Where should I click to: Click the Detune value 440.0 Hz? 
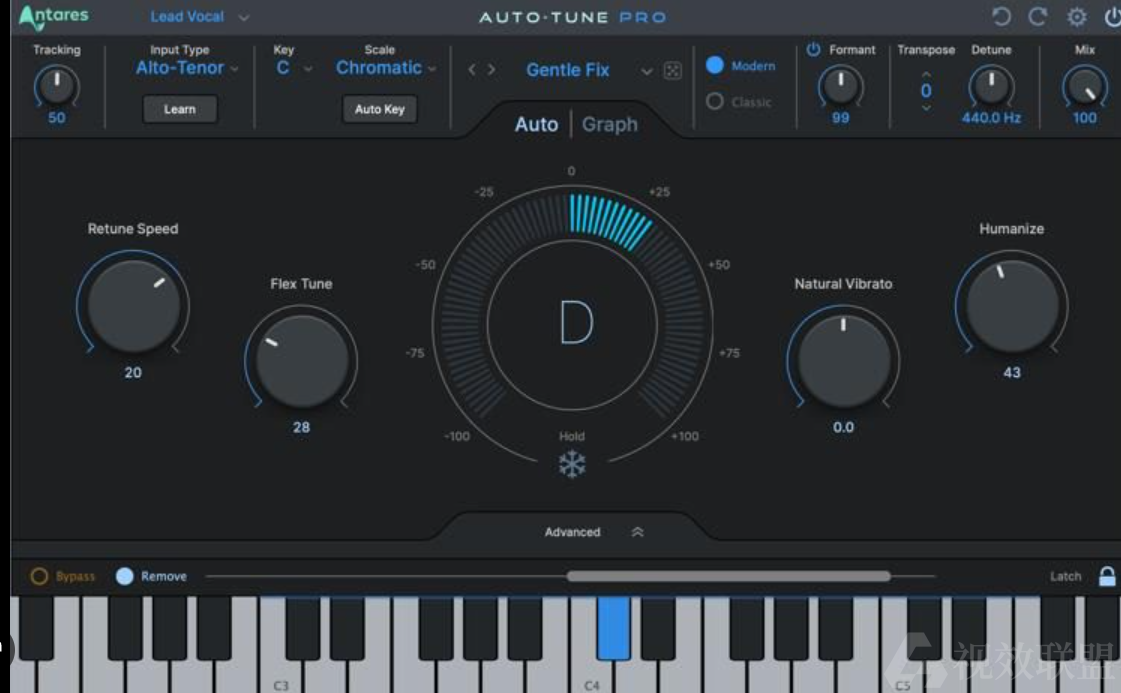(x=991, y=118)
